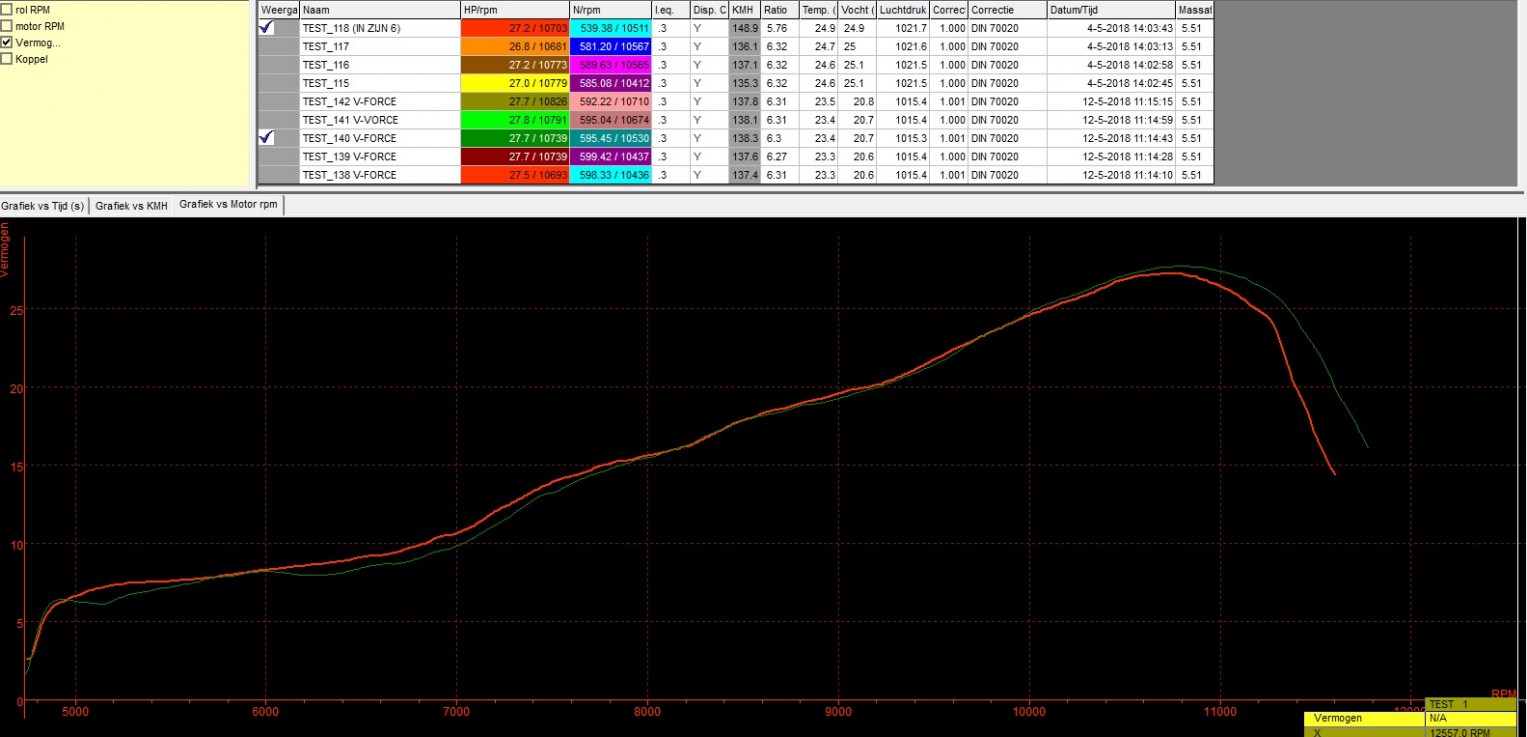Select the TEST_139 V-FORCE name cell
This screenshot has width=1527, height=737.
(x=380, y=157)
